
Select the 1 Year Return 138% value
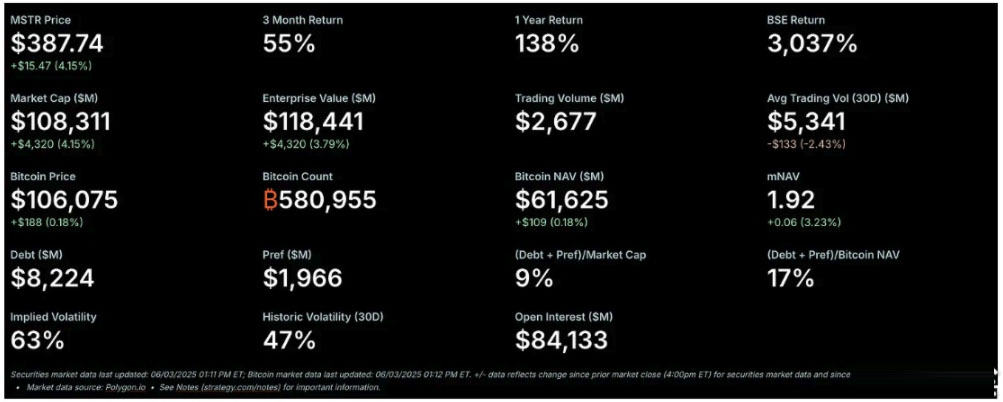coord(547,44)
